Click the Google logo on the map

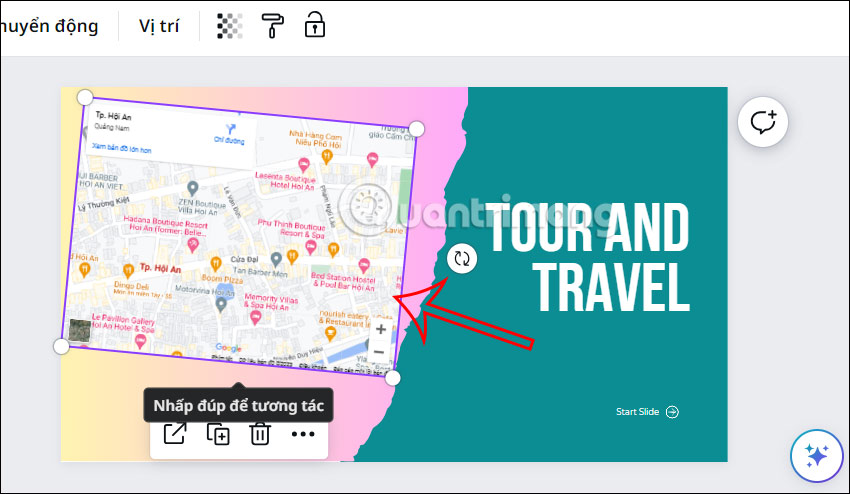click(x=228, y=348)
